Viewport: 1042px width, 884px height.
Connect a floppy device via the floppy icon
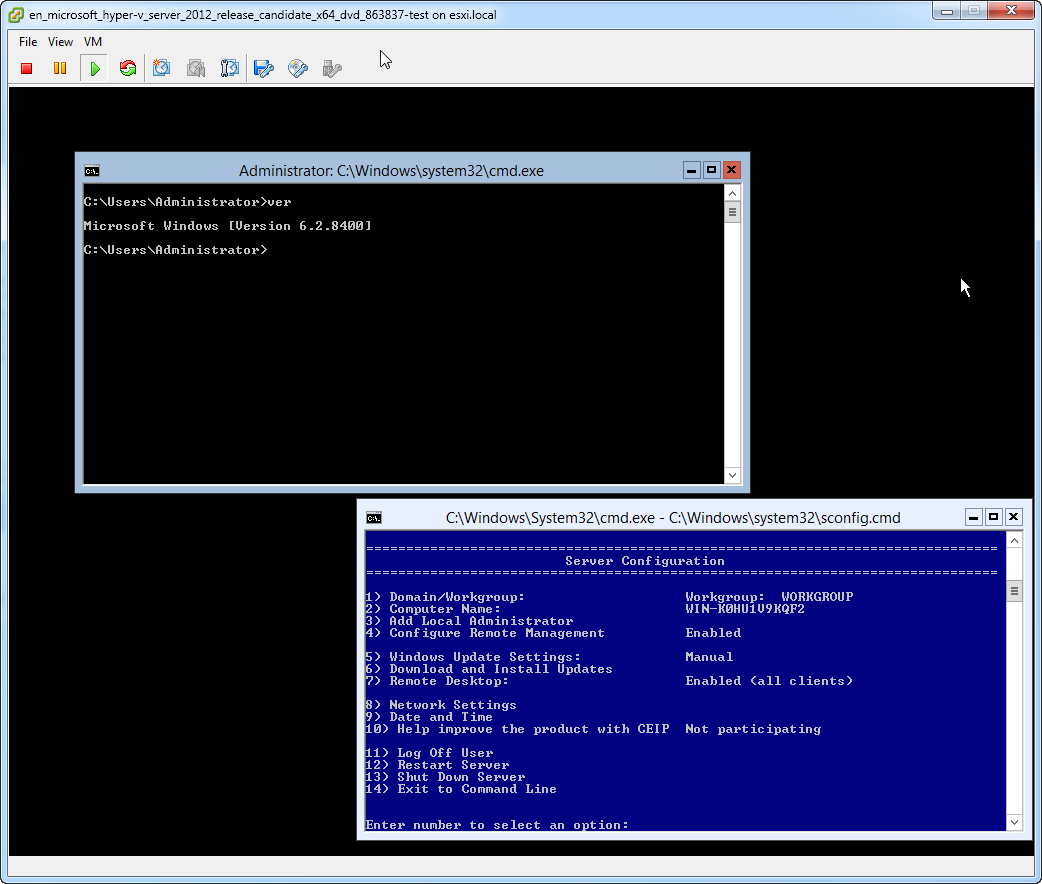pos(264,68)
